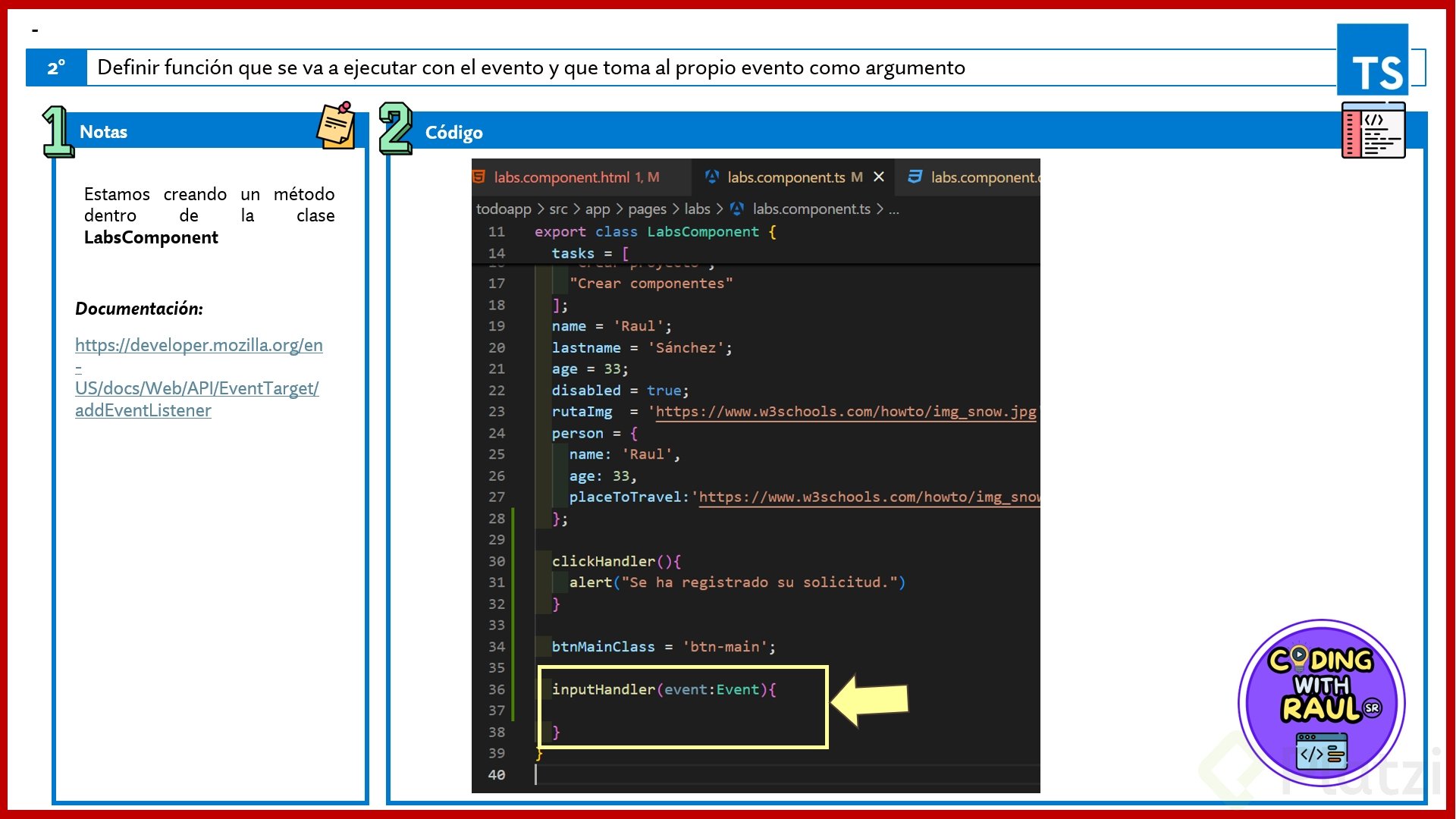The width and height of the screenshot is (1456, 819).
Task: Open the todoapp breadcrumb segment
Action: pos(504,209)
